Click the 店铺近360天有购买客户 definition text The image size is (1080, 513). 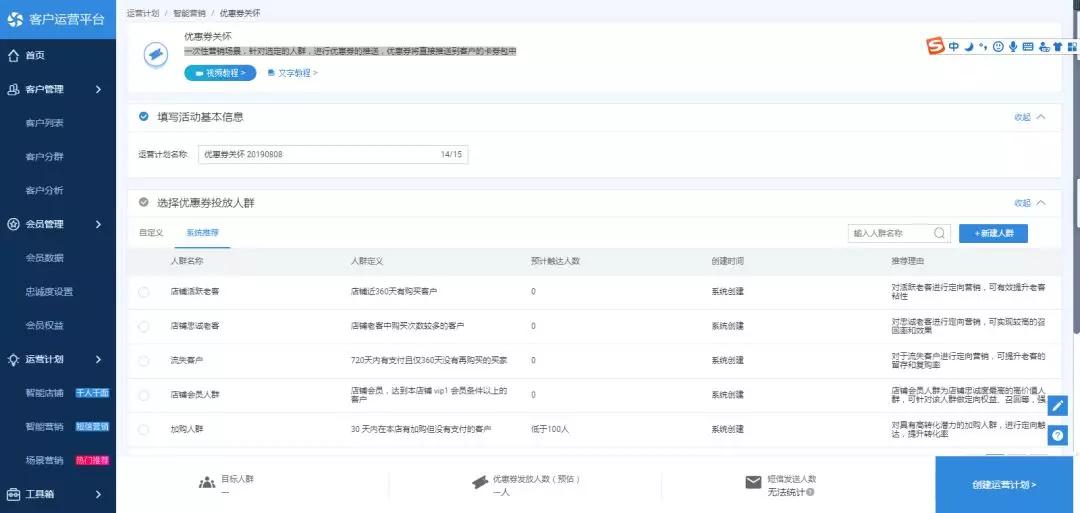click(x=394, y=292)
